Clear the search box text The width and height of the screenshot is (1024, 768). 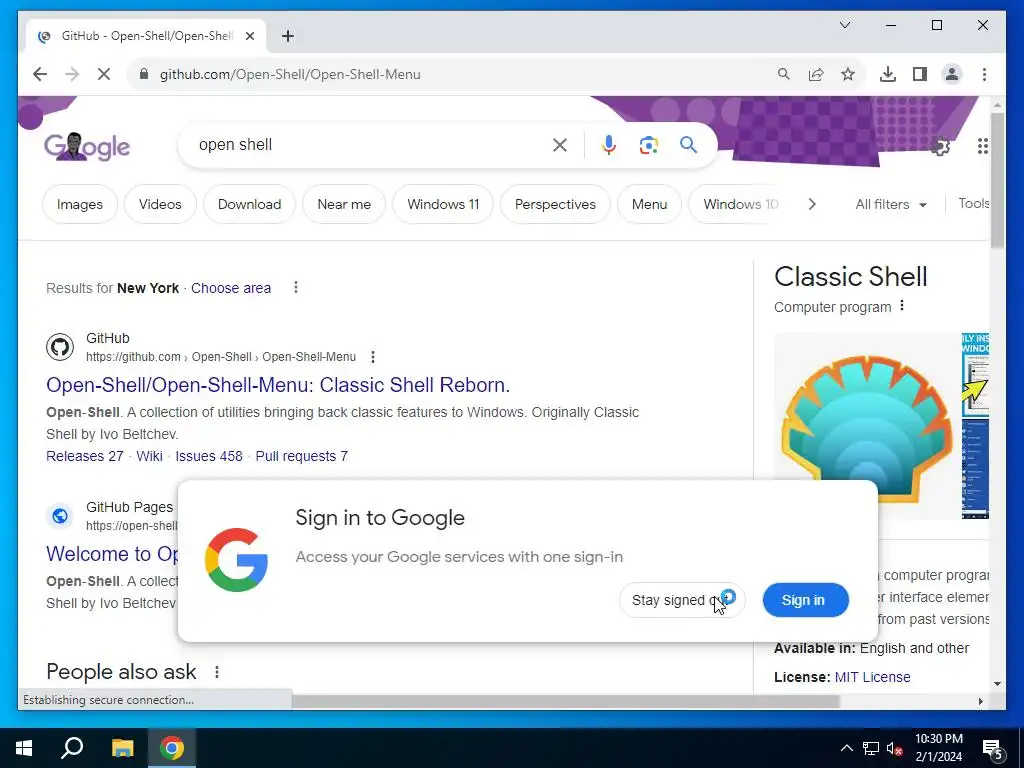pyautogui.click(x=560, y=145)
